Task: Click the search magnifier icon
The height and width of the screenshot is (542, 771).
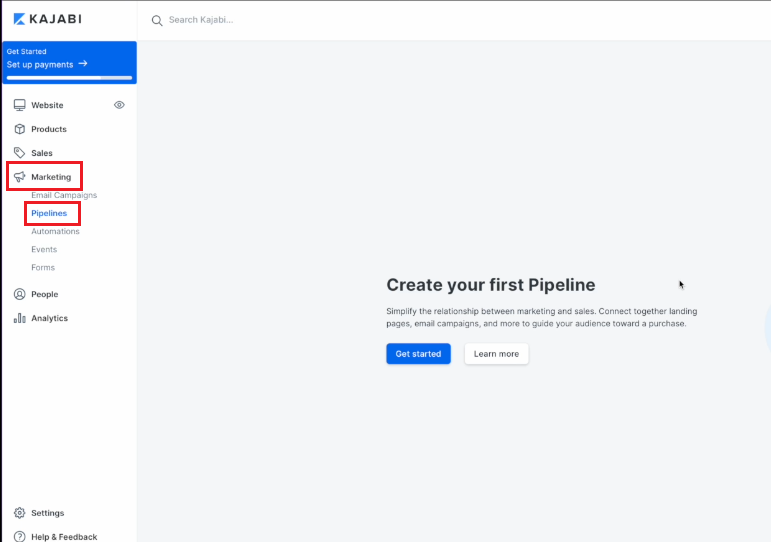Action: (157, 20)
